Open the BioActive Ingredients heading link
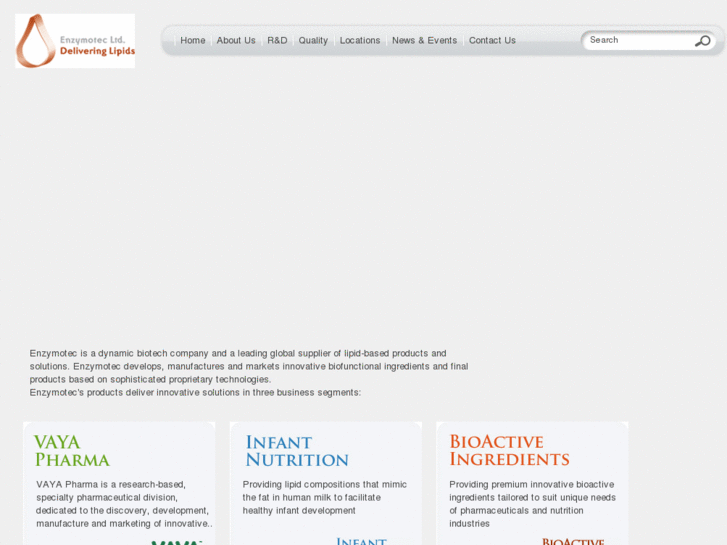This screenshot has height=545, width=727. pos(509,450)
